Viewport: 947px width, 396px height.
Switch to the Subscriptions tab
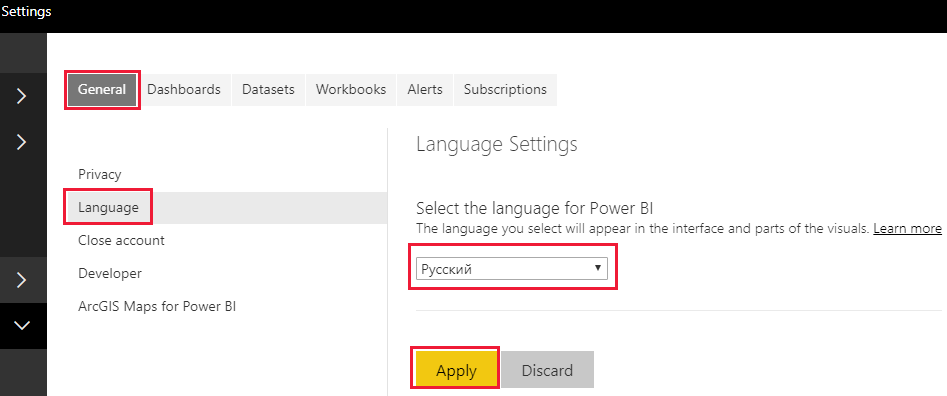click(505, 90)
